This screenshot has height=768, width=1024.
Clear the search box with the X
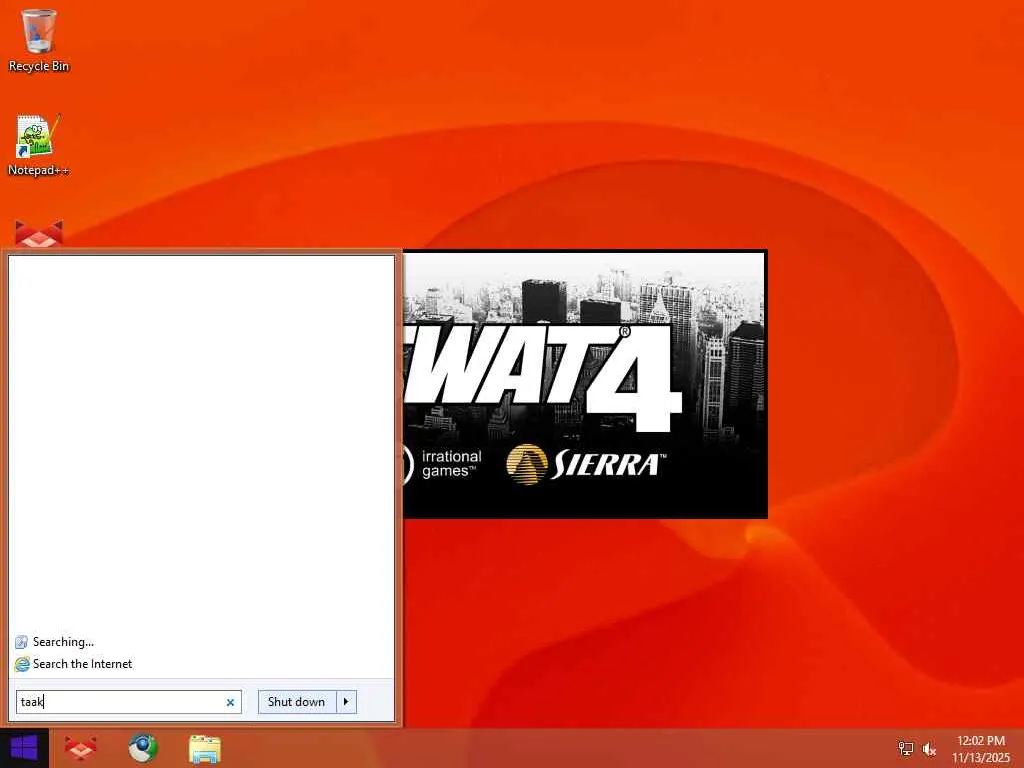(230, 702)
